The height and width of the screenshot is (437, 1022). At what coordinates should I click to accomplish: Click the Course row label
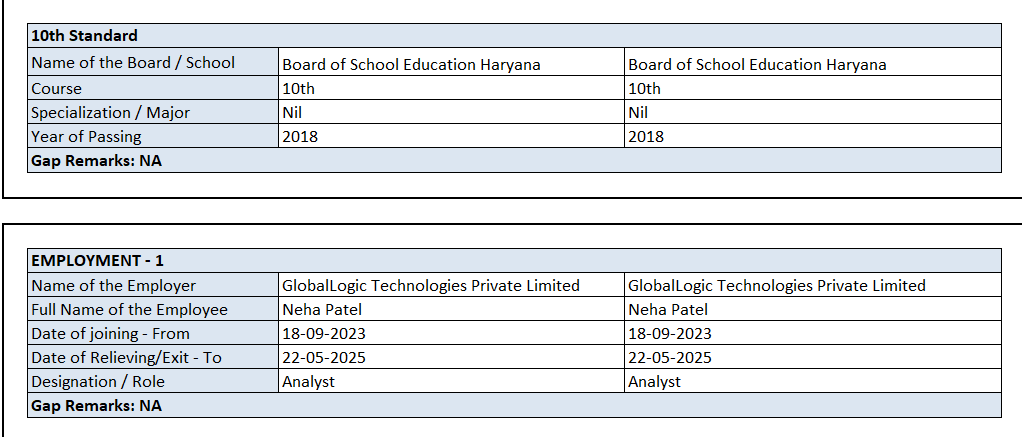(57, 88)
